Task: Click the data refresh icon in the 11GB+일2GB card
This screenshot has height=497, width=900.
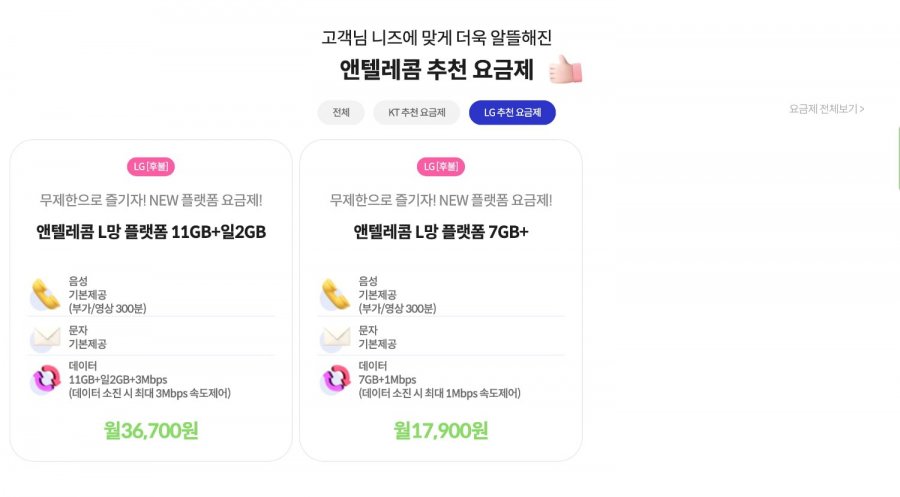Action: (x=45, y=379)
